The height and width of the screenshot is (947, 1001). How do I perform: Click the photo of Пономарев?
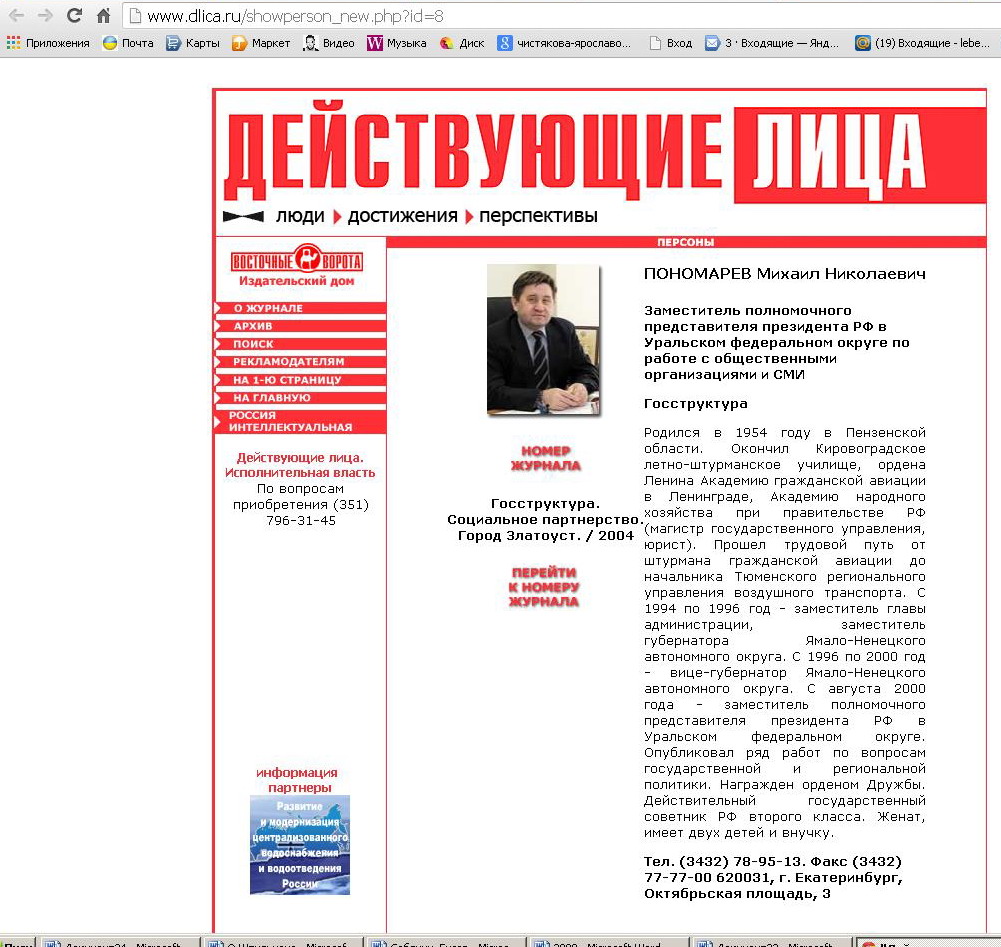(x=543, y=340)
